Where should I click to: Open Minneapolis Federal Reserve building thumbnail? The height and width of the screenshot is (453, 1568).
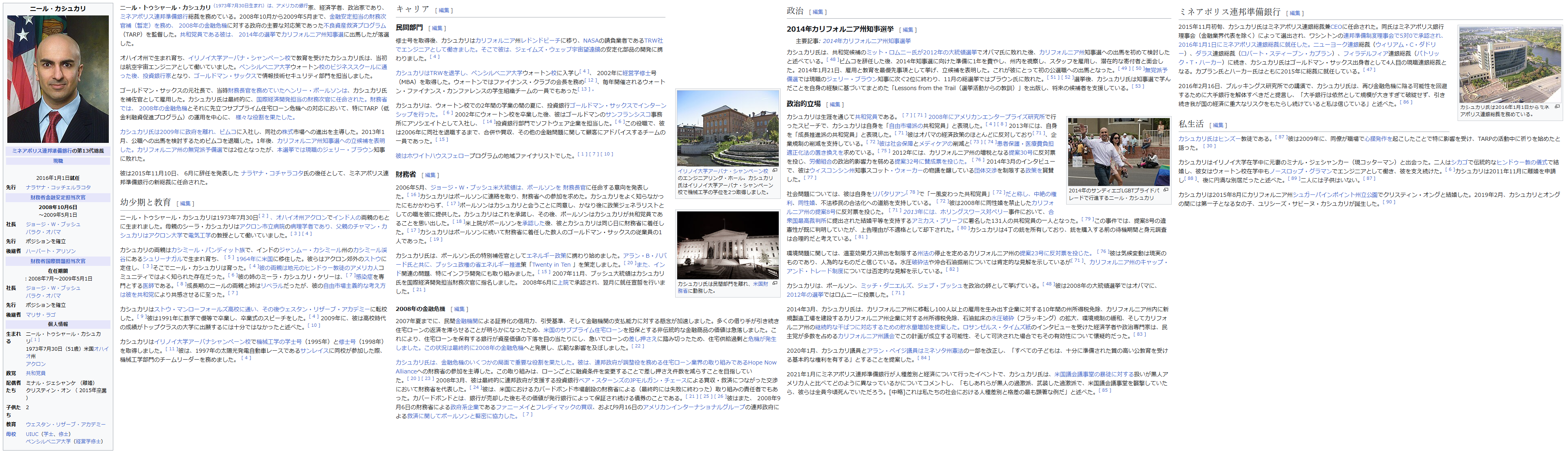pos(1510,64)
